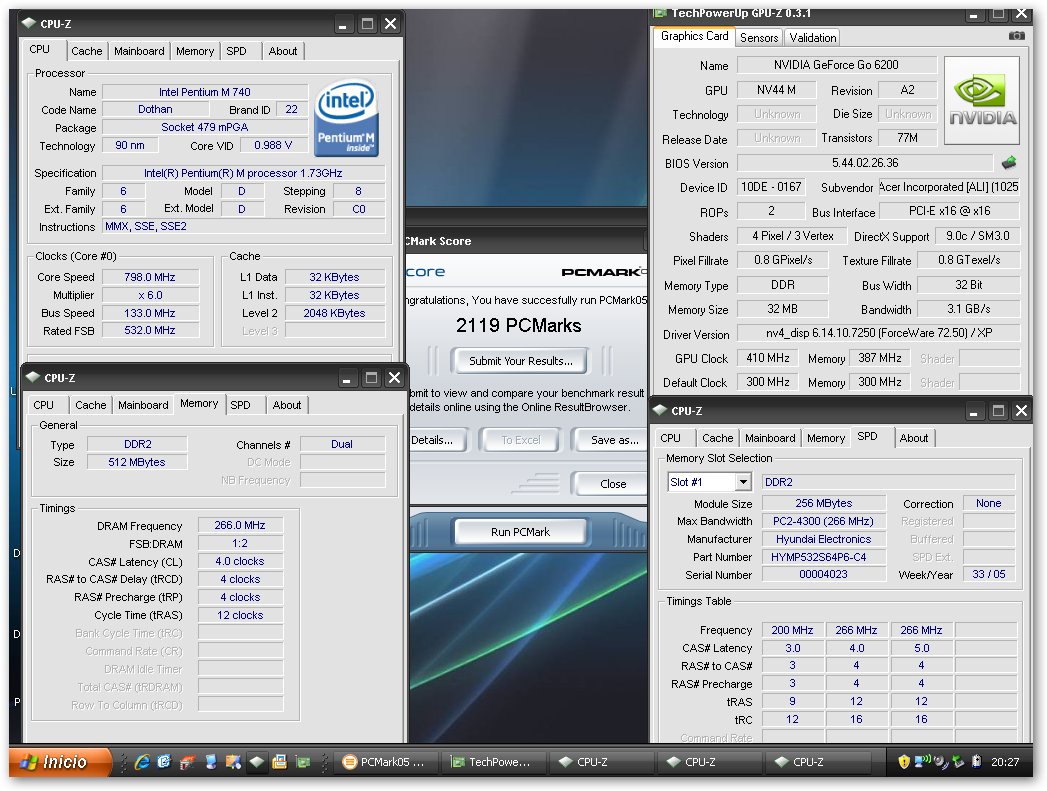
Task: Click the Driver Version field in GPU-Z
Action: click(878, 333)
